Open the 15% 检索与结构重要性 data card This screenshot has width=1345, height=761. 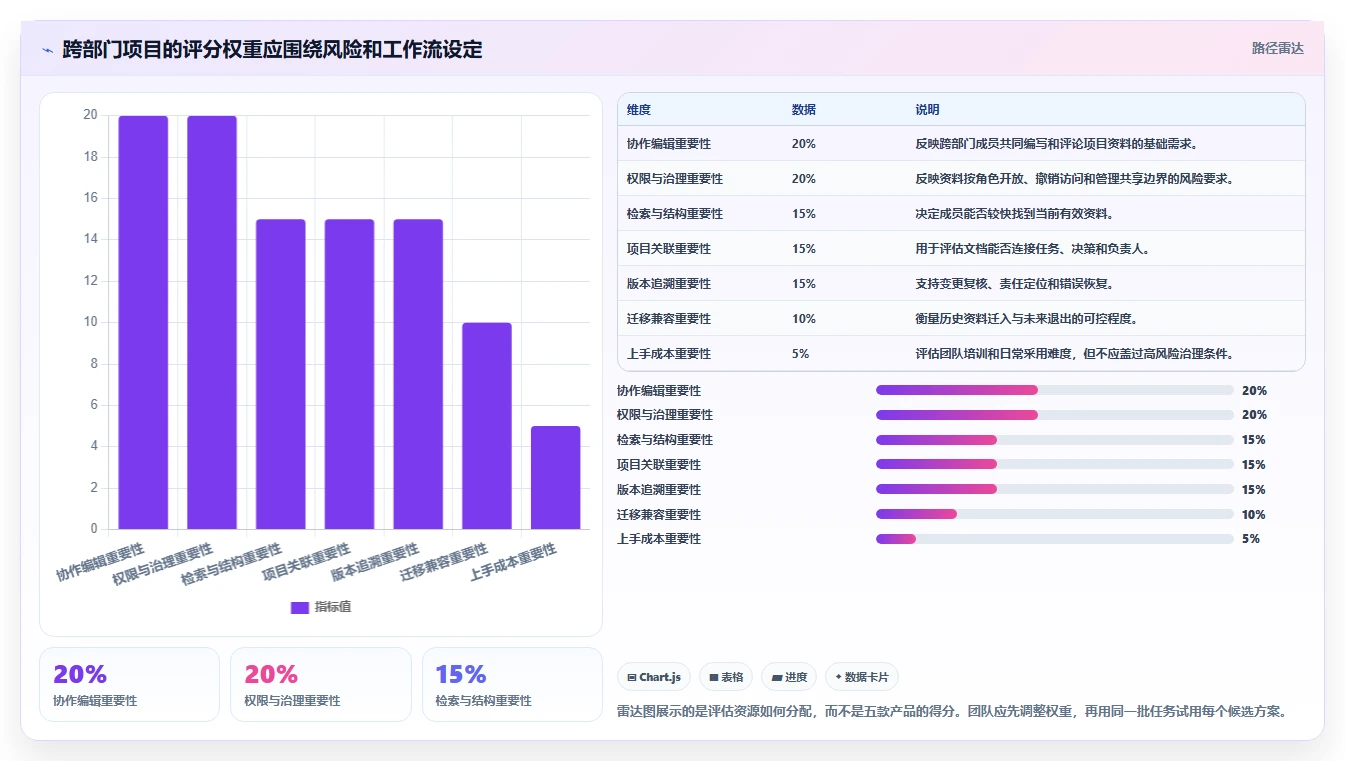pyautogui.click(x=512, y=684)
